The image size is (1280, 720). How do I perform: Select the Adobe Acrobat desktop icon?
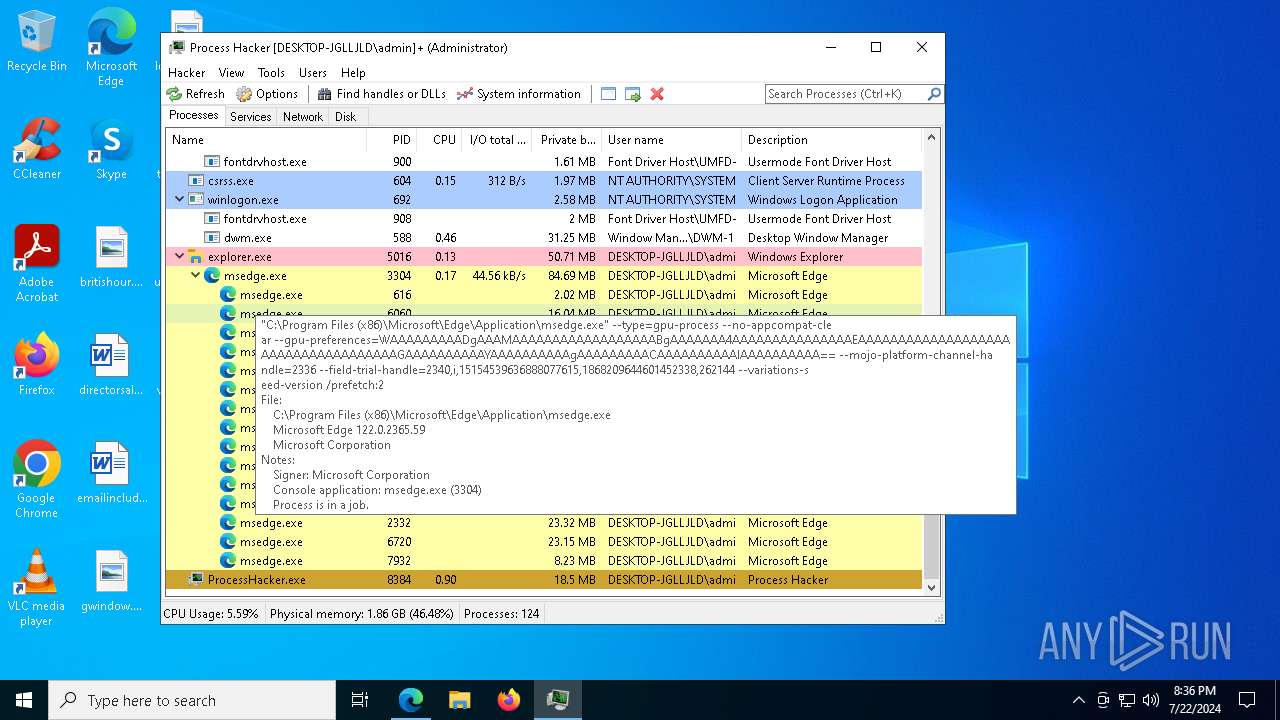click(x=37, y=264)
